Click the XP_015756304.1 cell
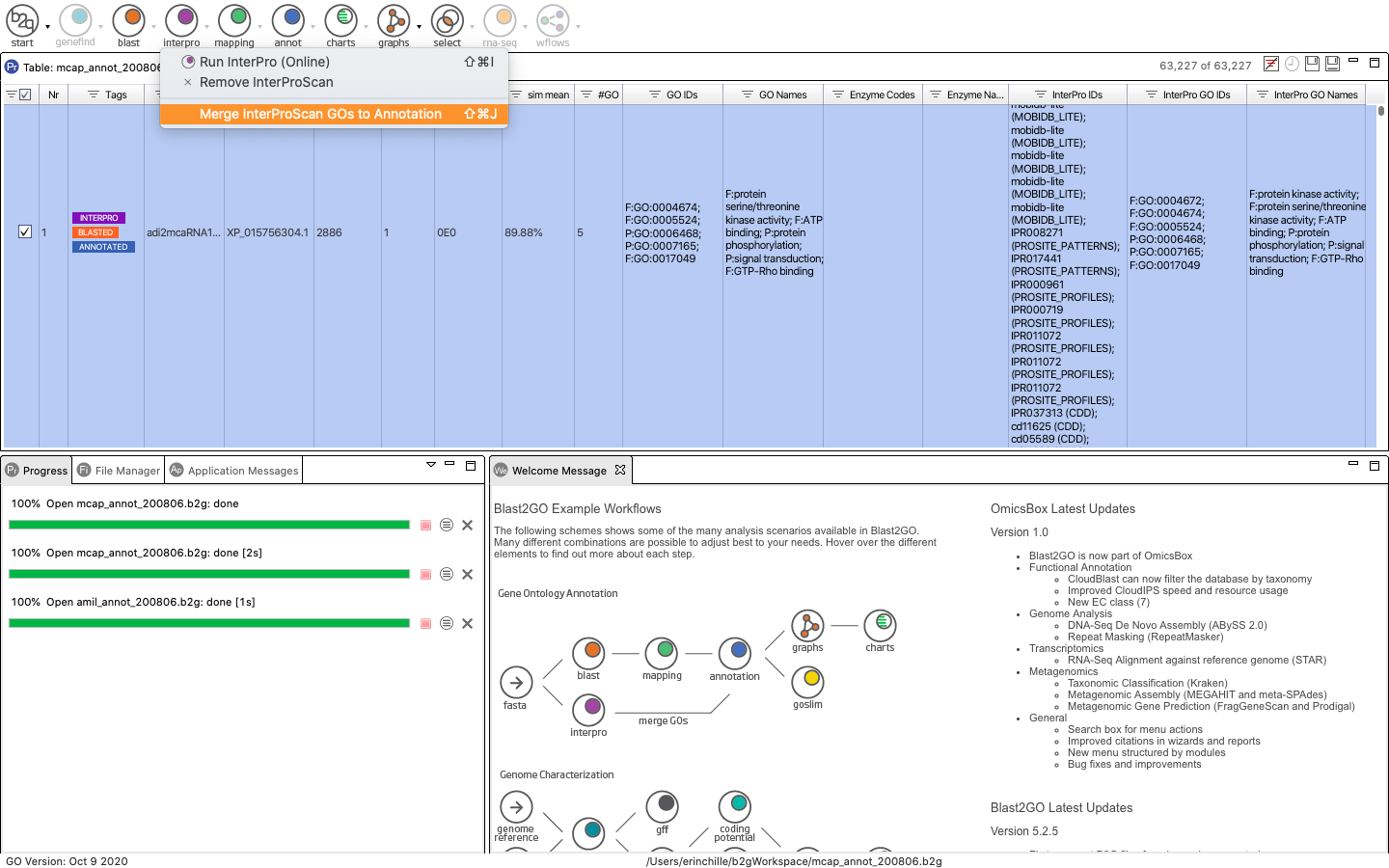The image size is (1389, 868). tap(268, 232)
